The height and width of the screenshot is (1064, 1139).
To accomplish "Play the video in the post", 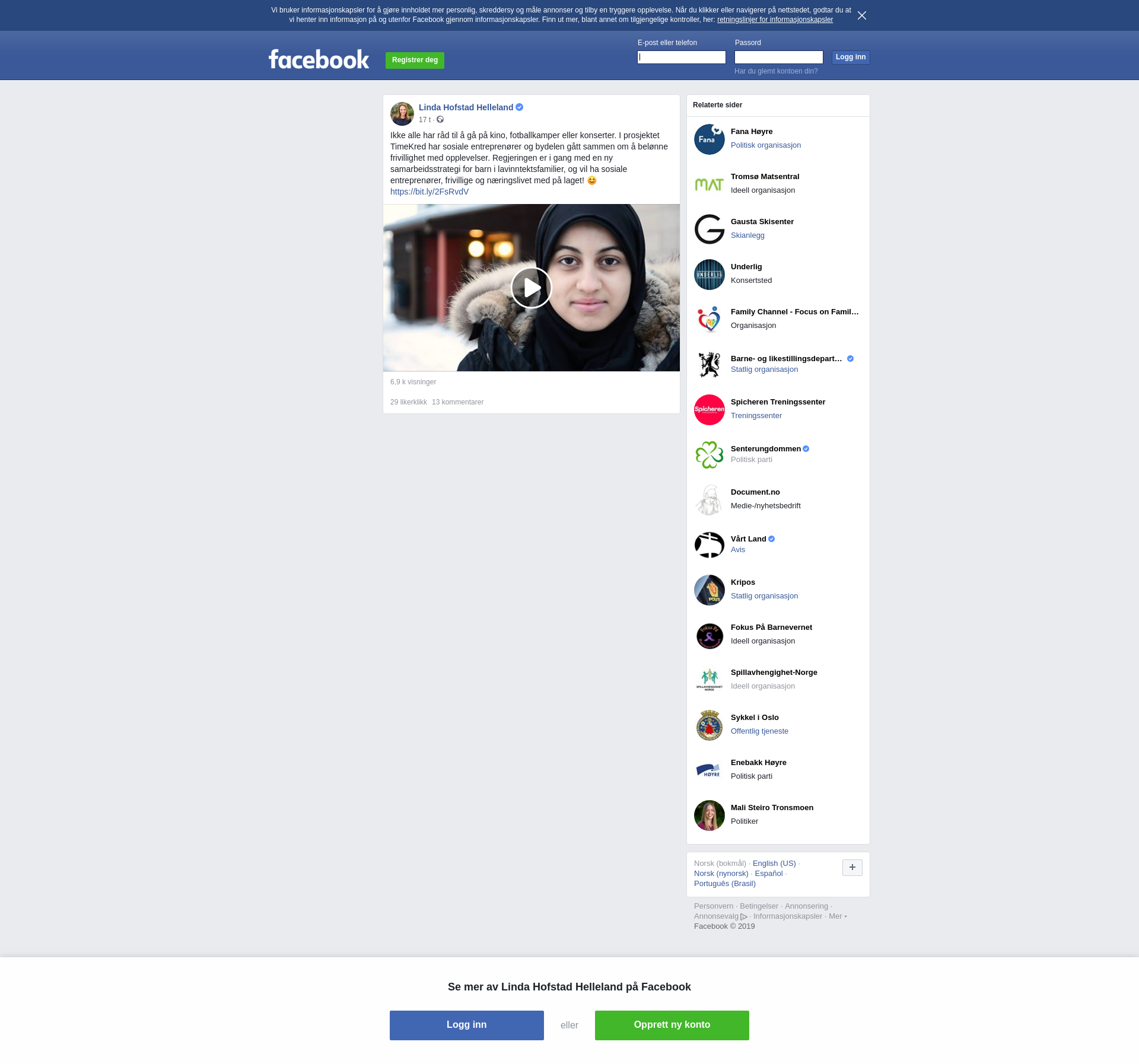I will (x=532, y=288).
